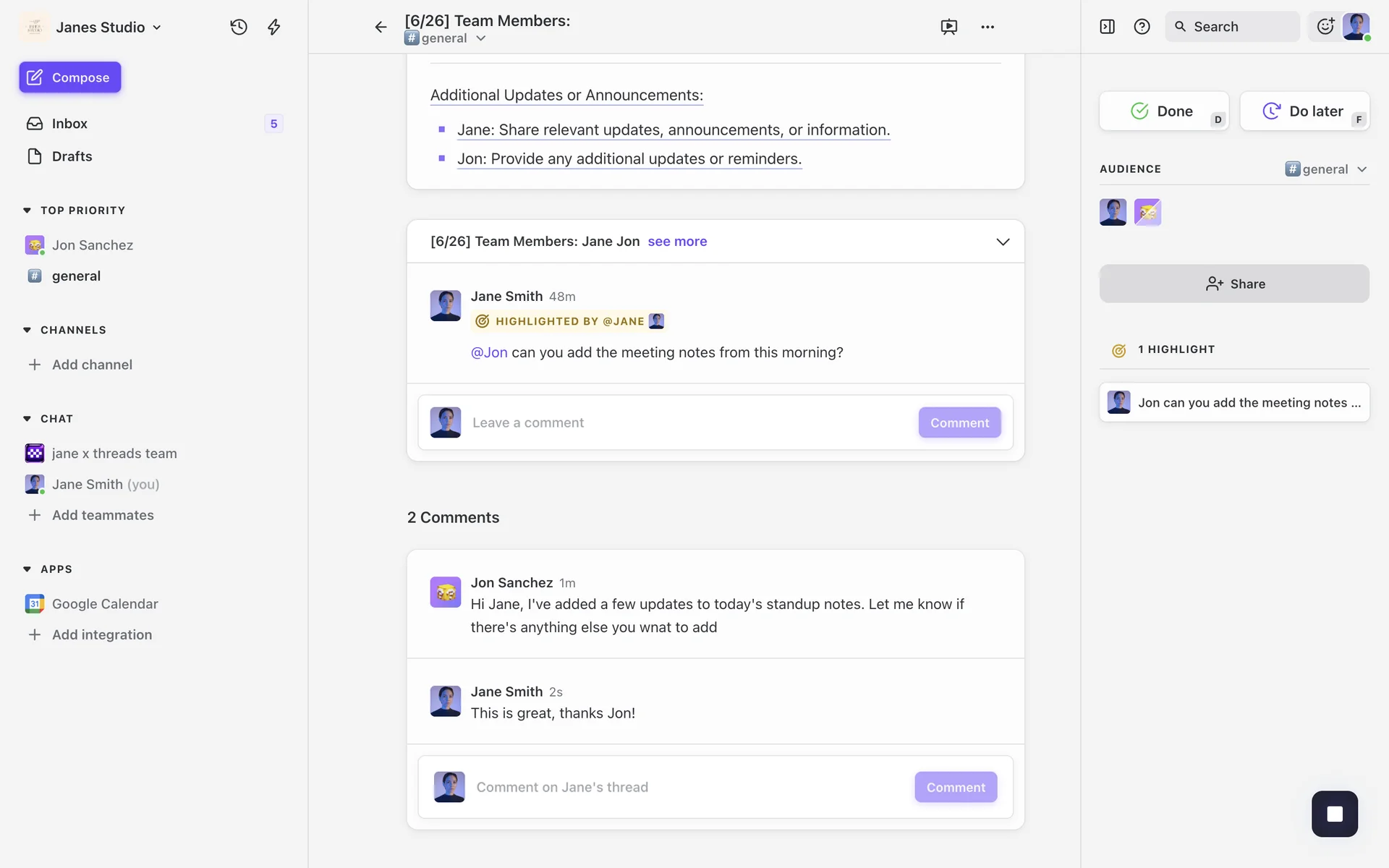Collapse the Top Priority section
The width and height of the screenshot is (1389, 868).
click(x=27, y=210)
